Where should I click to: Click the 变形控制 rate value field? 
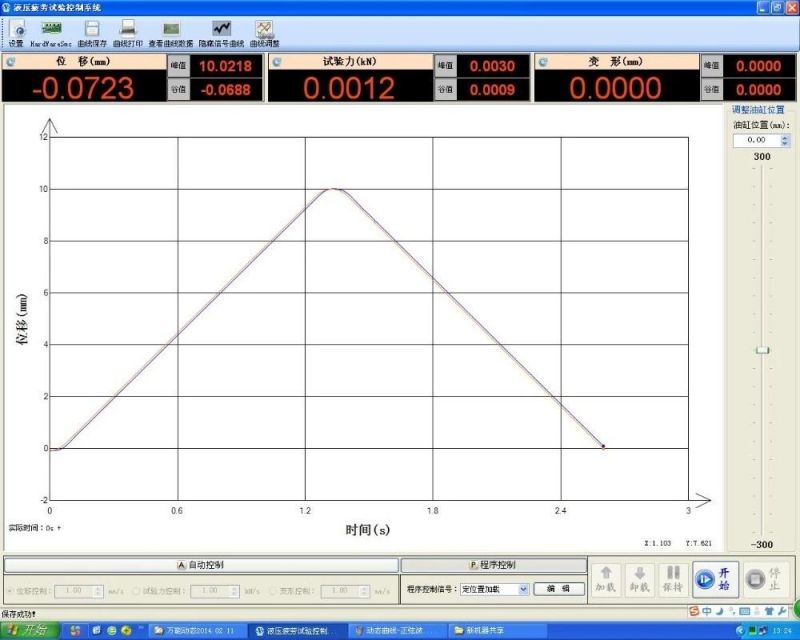coord(340,591)
